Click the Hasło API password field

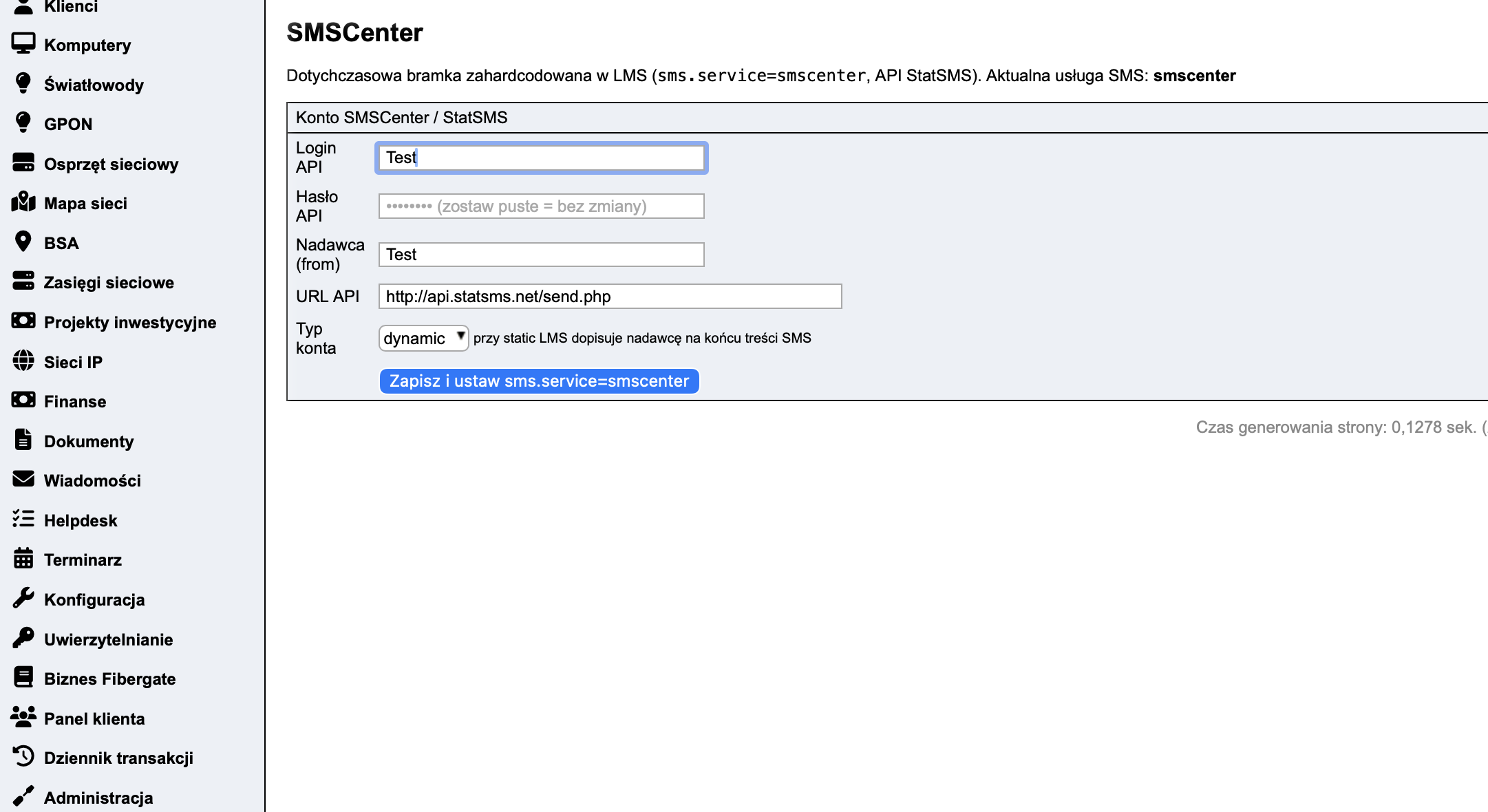click(x=542, y=206)
